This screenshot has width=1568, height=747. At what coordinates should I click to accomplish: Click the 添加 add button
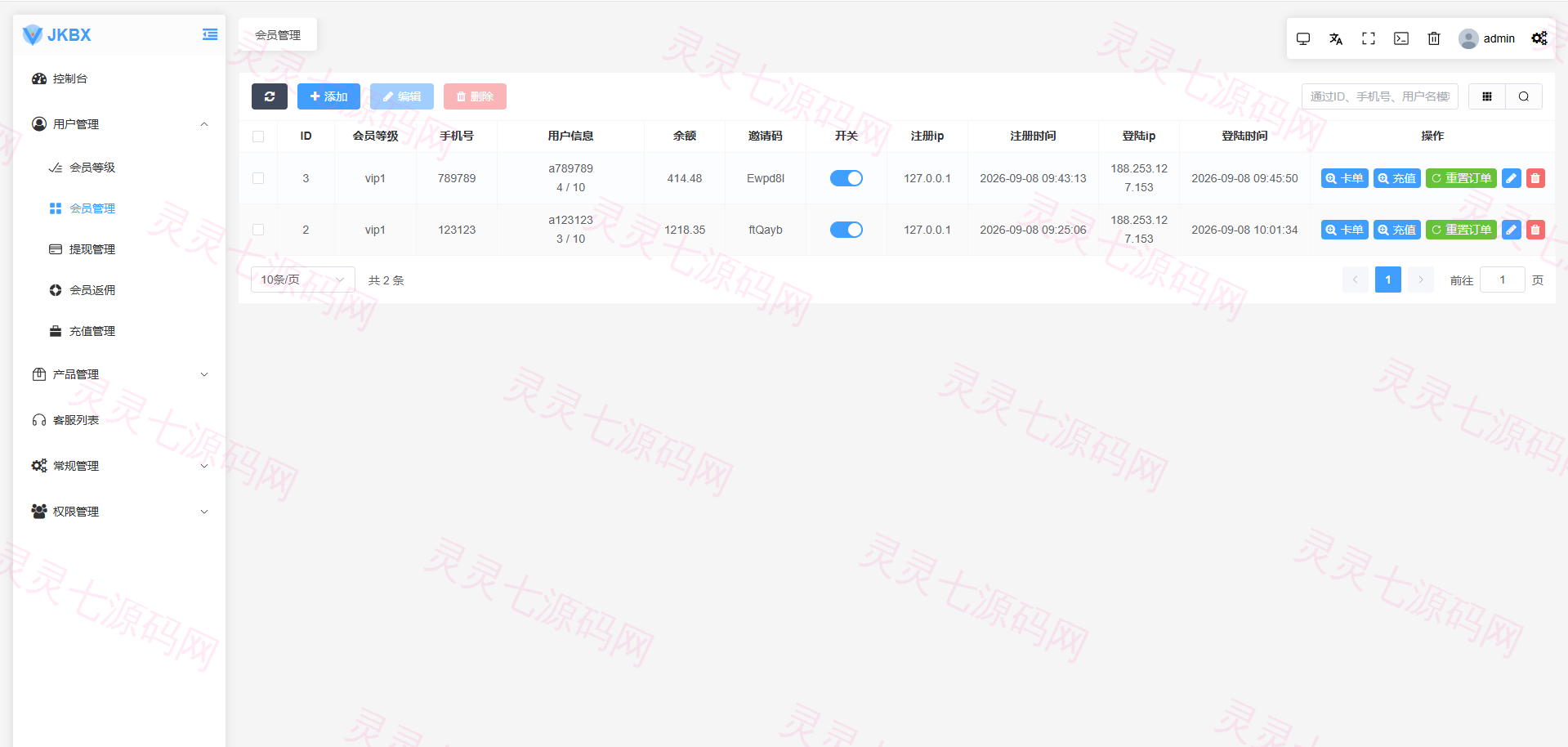point(328,96)
